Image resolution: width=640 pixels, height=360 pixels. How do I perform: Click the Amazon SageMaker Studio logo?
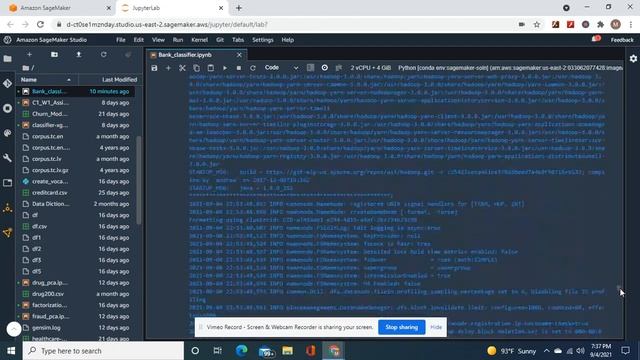[7, 40]
